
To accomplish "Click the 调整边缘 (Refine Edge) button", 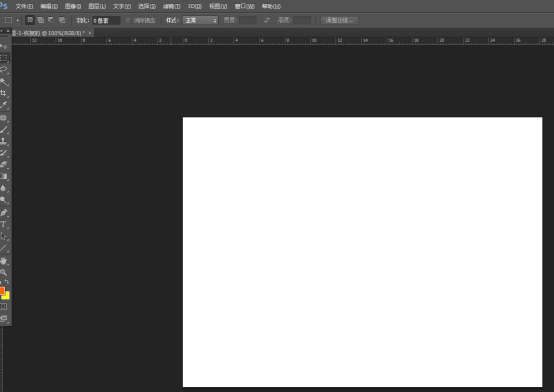I will click(x=339, y=21).
